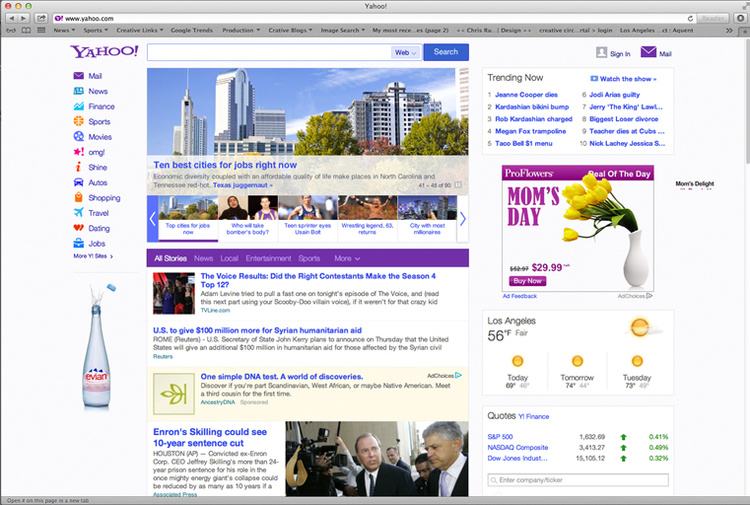750x505 pixels.
Task: Open the Web search type dropdown
Action: [406, 53]
